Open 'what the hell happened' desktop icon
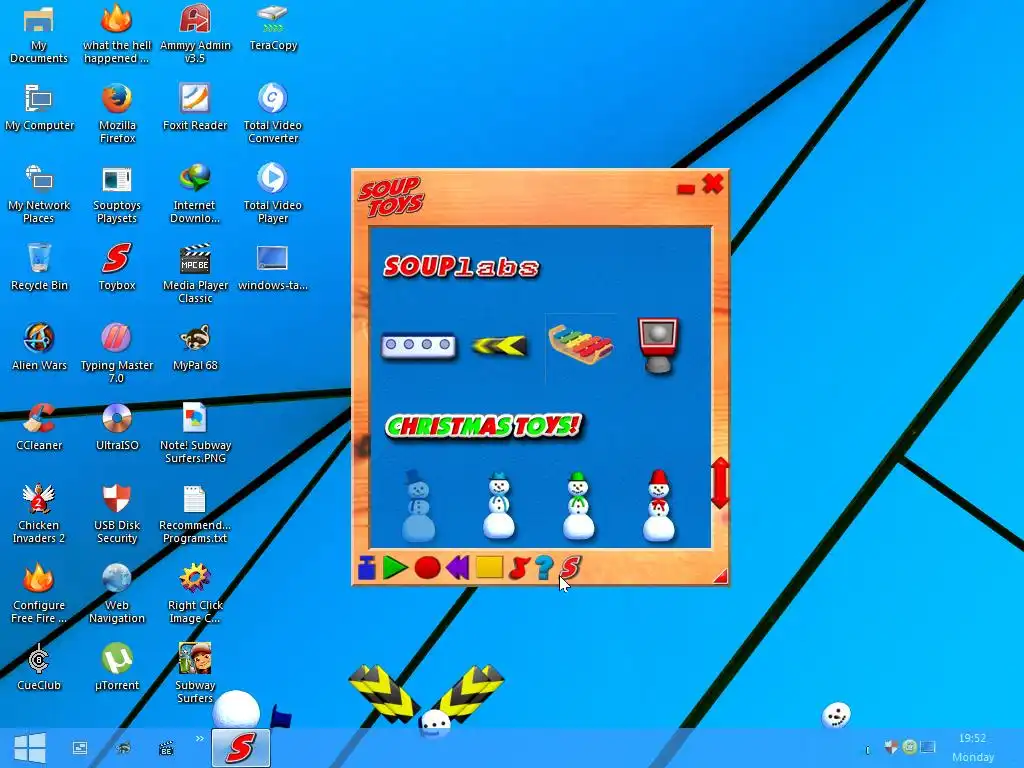Viewport: 1024px width, 768px height. pos(117,33)
